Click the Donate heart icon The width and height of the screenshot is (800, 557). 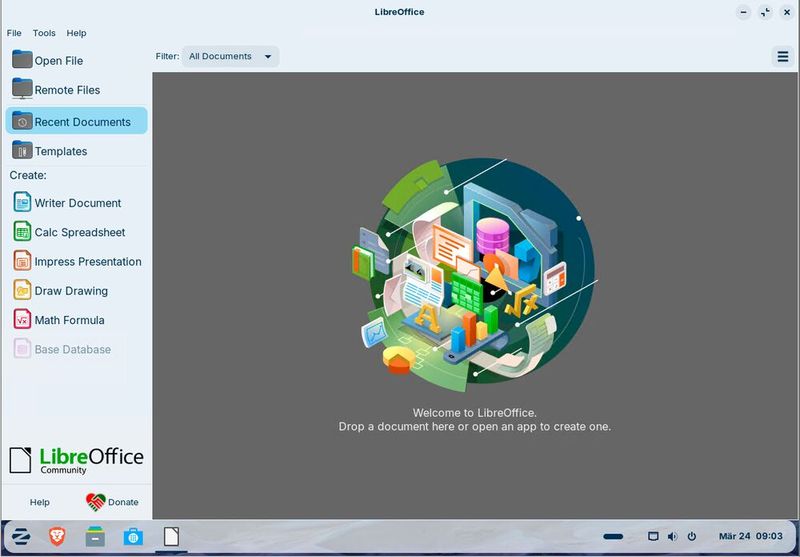click(x=95, y=502)
